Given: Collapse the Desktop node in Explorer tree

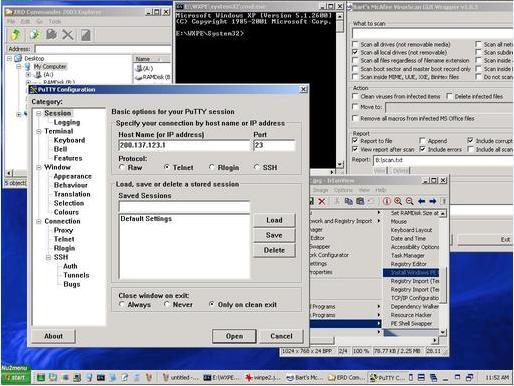Looking at the screenshot, I should tap(9, 59).
